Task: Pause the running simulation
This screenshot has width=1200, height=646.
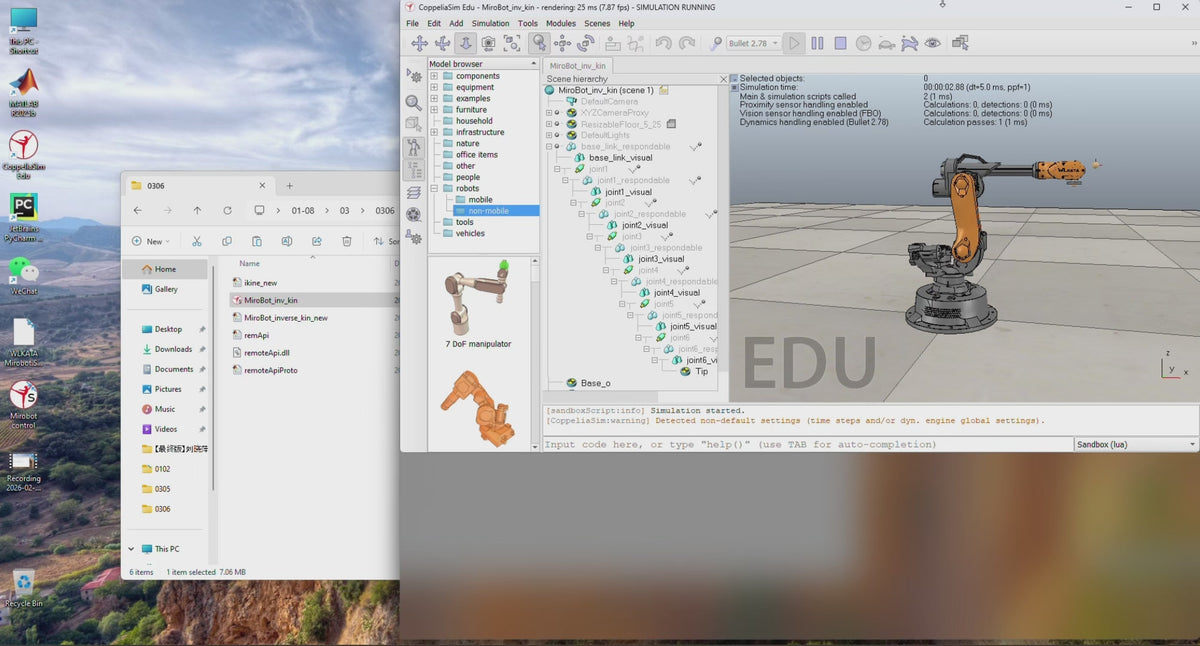Action: point(817,43)
